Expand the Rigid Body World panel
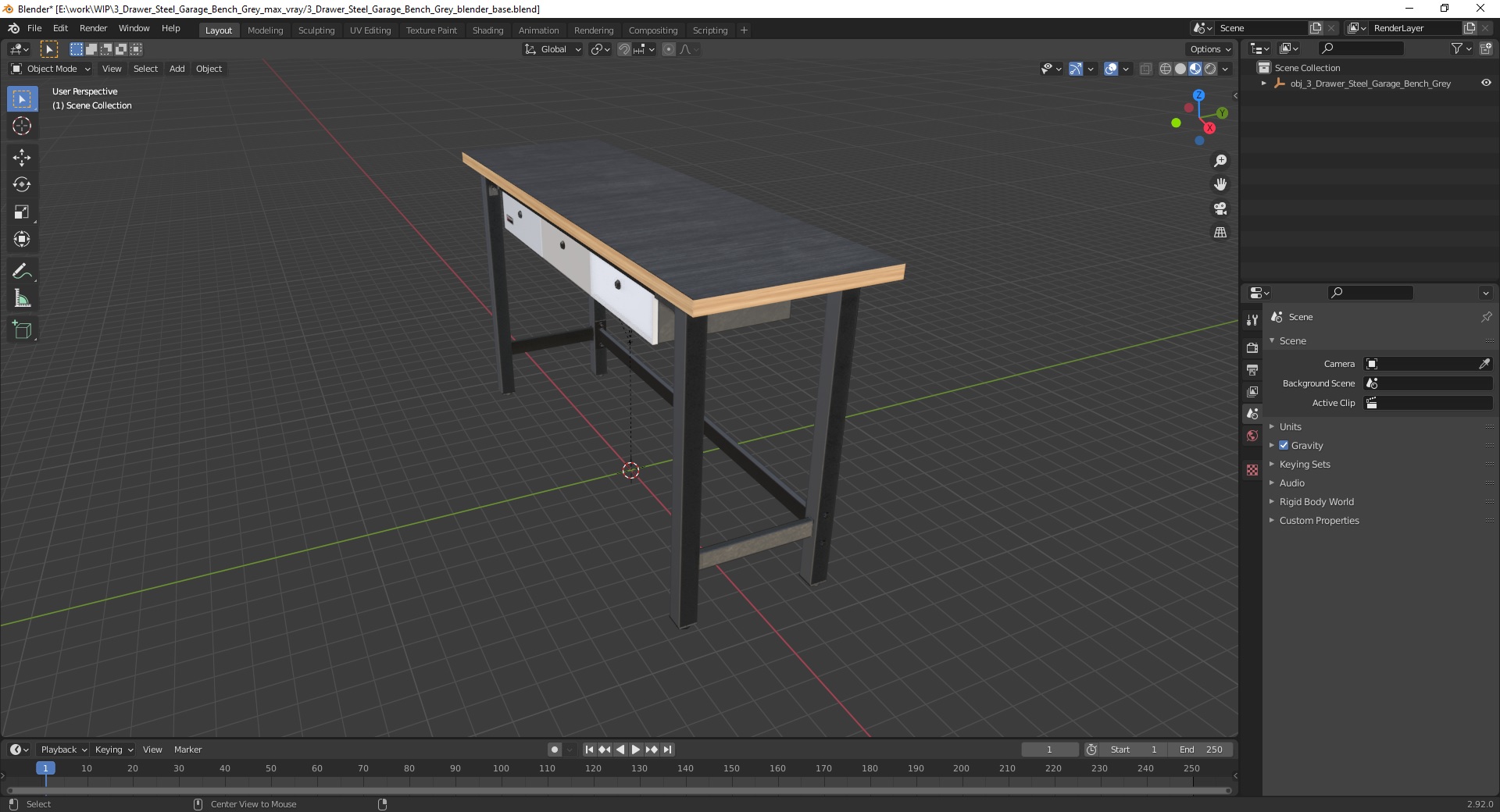 (1316, 501)
